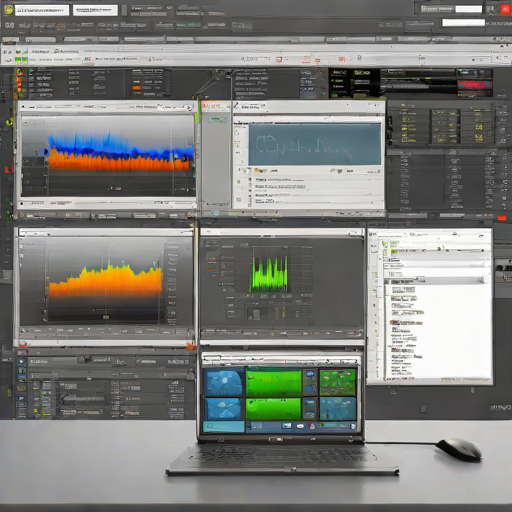Open the second white box in the top-left header
The image size is (512, 512).
point(95,10)
